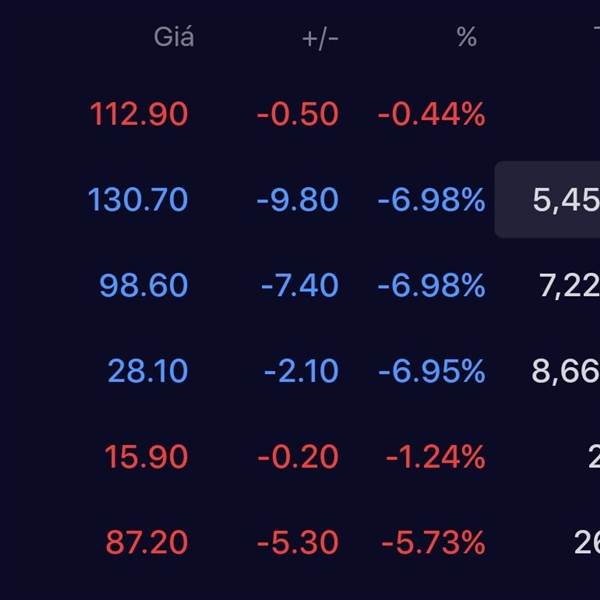
Task: Click the -6.95% percent change
Action: 431,372
